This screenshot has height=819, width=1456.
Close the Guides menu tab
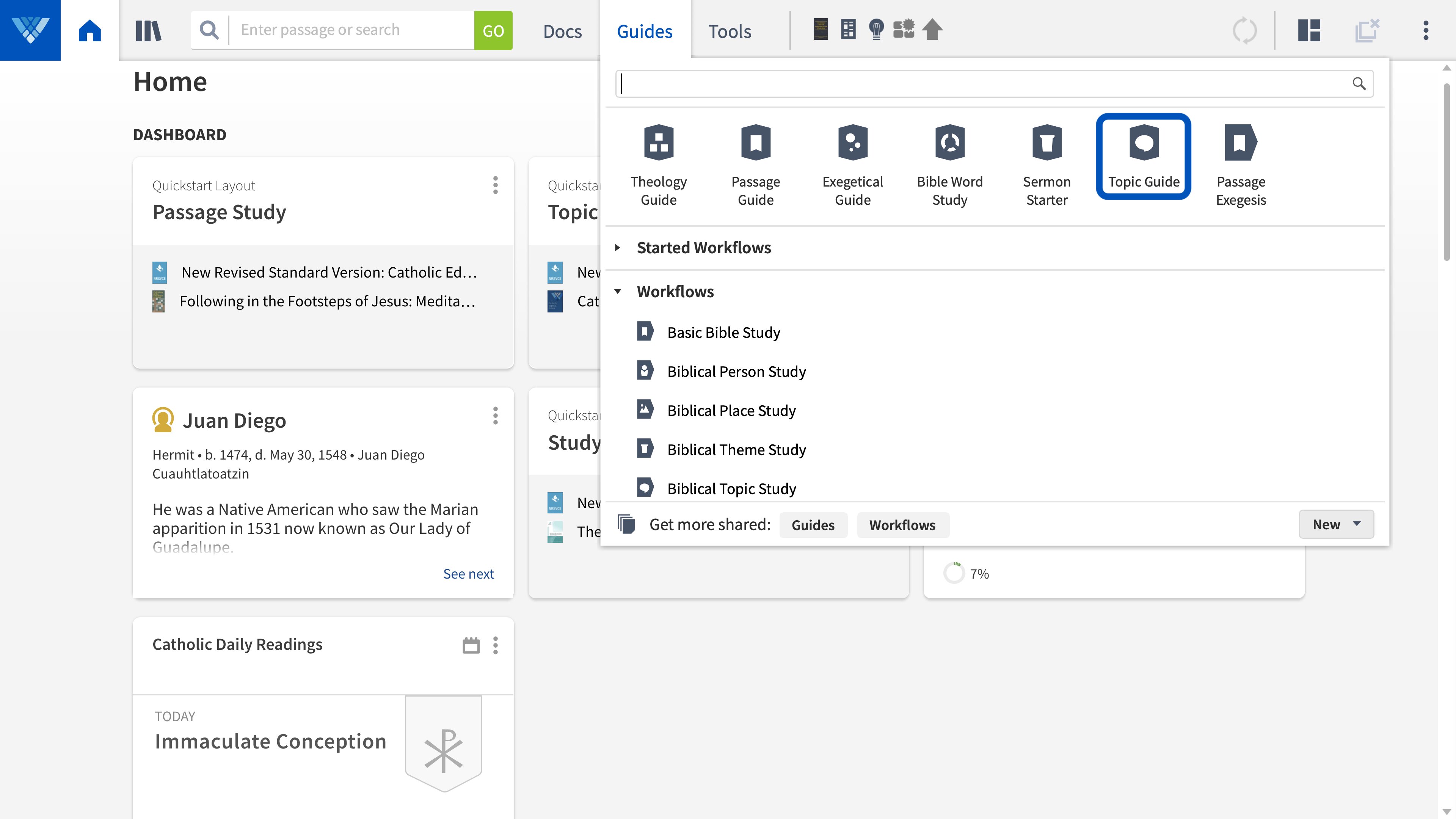pos(644,31)
